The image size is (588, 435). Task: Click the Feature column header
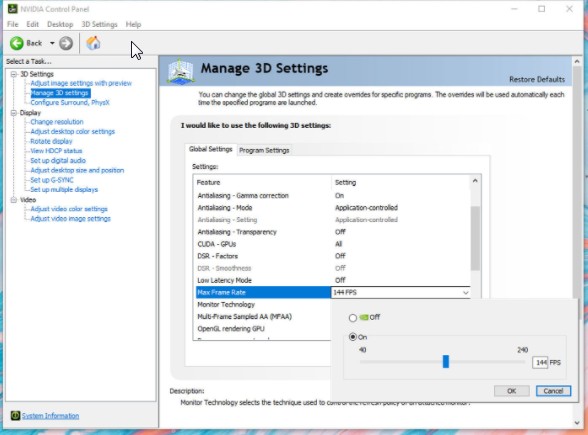coord(262,183)
